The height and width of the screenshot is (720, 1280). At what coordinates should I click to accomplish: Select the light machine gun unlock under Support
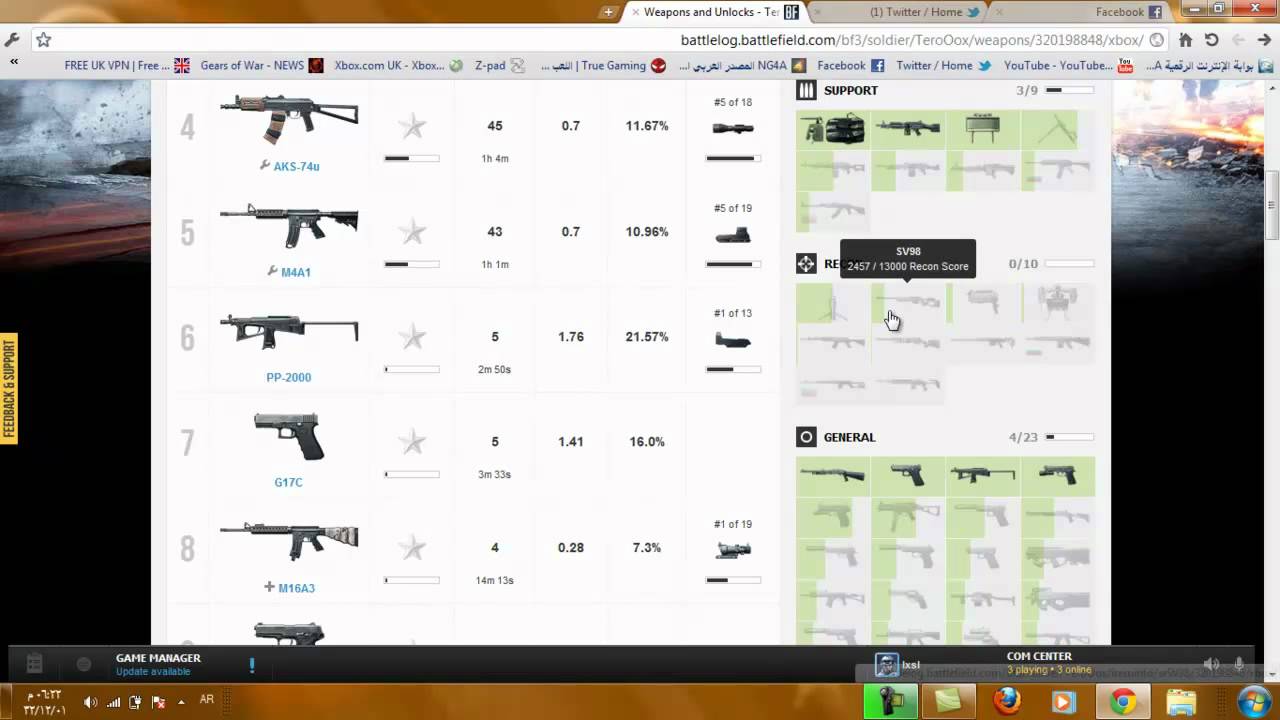tap(908, 129)
